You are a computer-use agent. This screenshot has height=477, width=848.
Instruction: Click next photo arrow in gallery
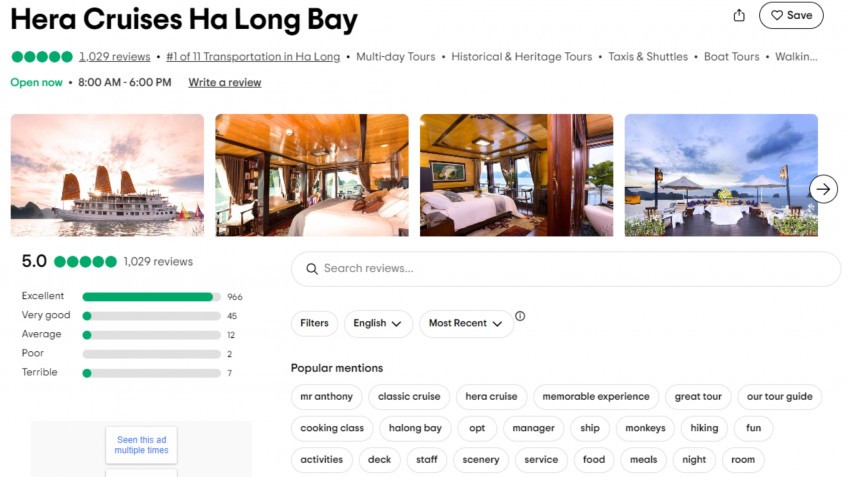click(823, 188)
